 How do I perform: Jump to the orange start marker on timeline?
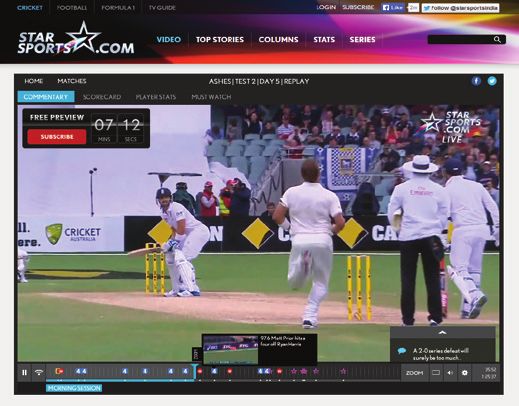coord(59,371)
